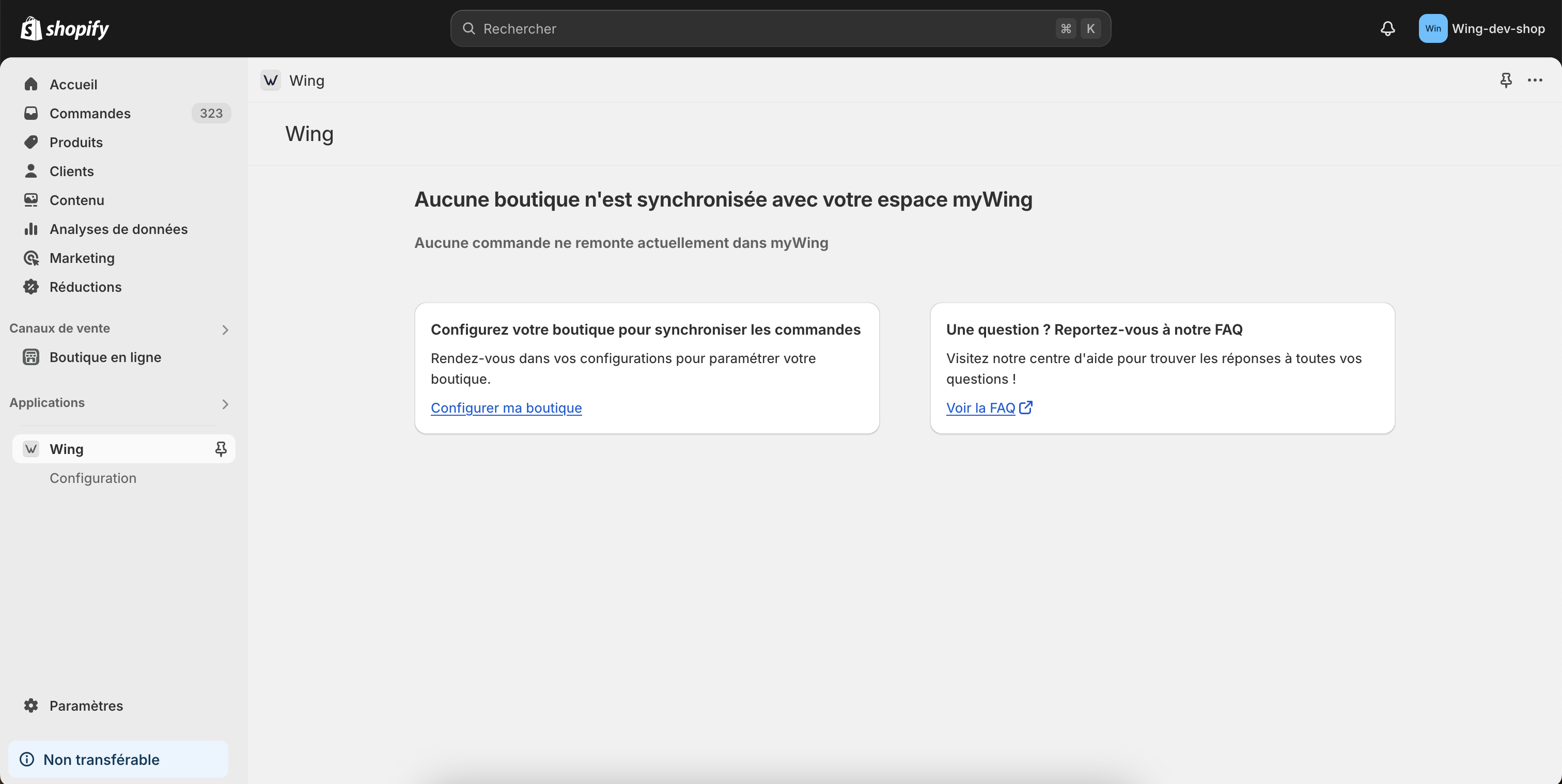
Task: Click the Configurer ma boutique link
Action: point(506,407)
